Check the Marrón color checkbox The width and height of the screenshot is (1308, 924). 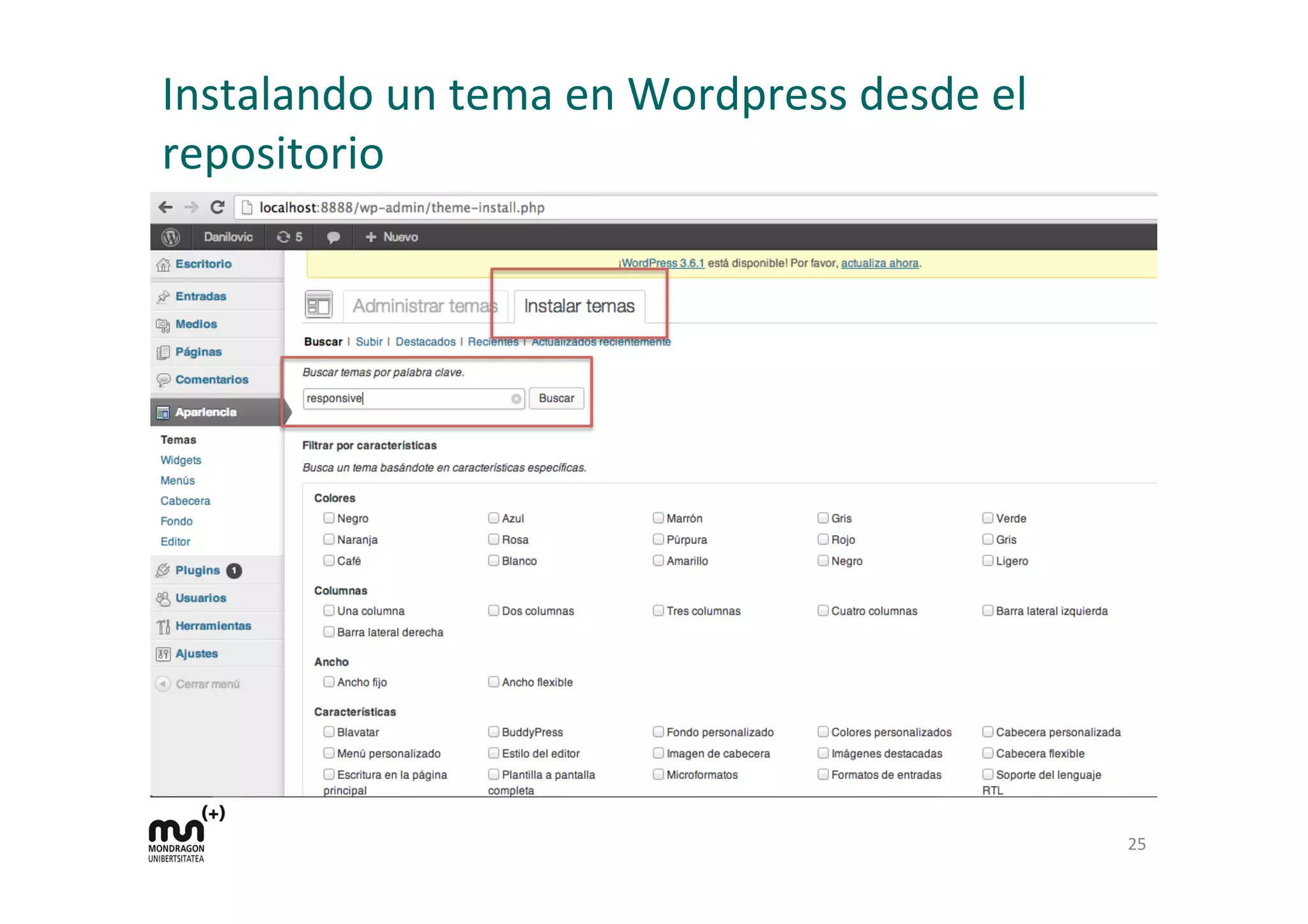tap(658, 518)
